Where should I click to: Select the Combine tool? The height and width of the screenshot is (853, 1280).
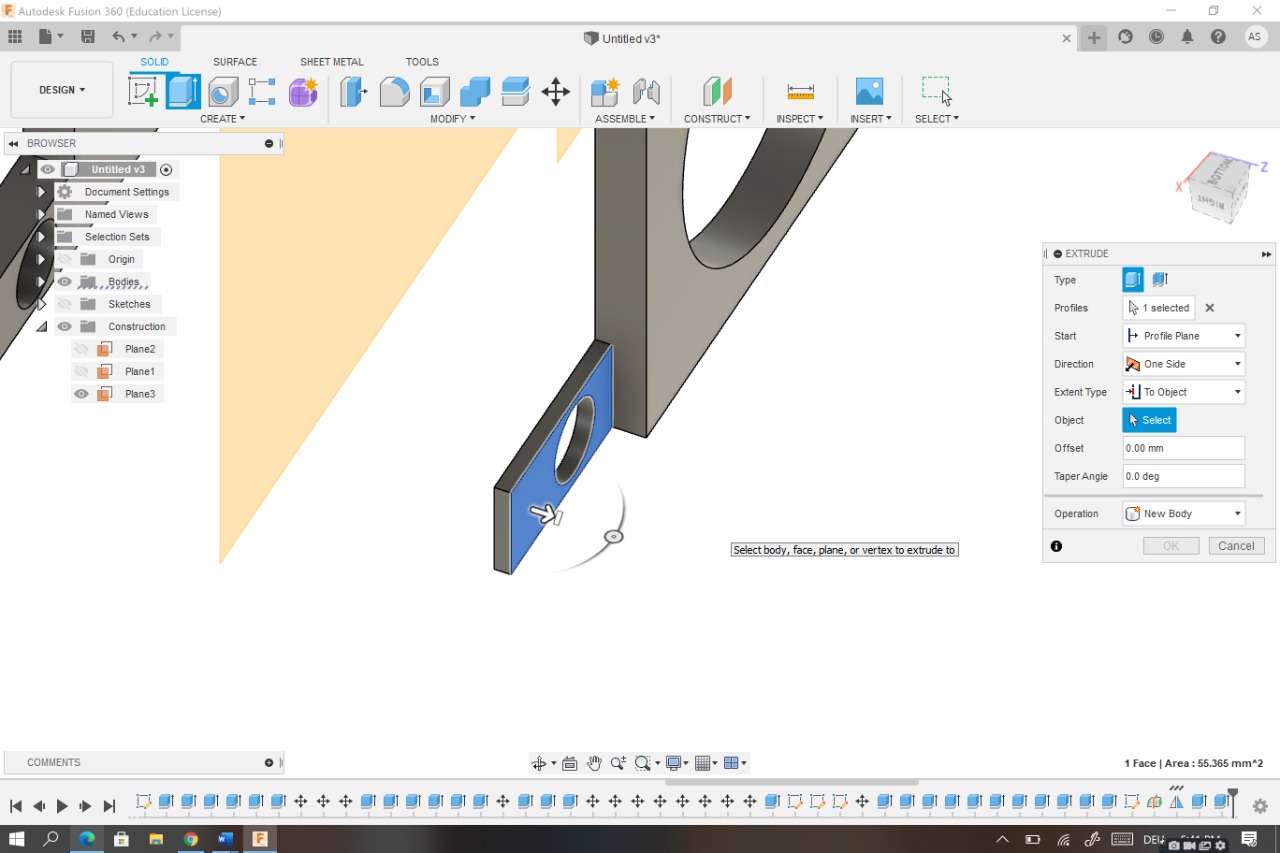(475, 92)
